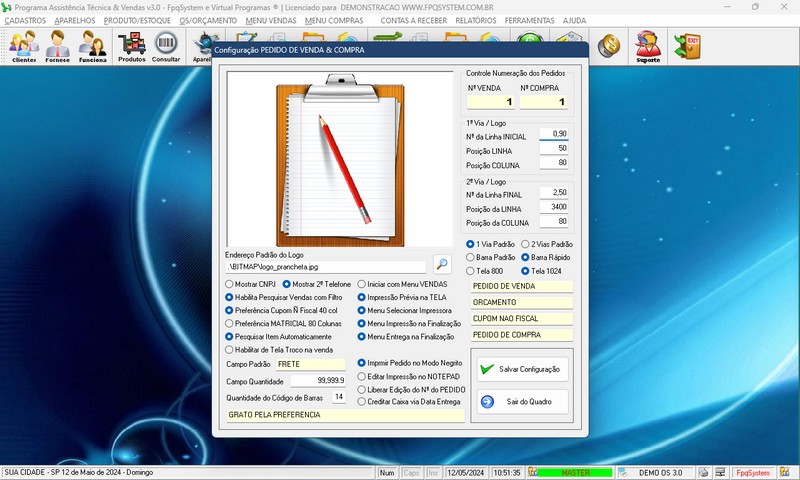Open the Funciona employees icon
The image size is (800, 480).
(92, 46)
